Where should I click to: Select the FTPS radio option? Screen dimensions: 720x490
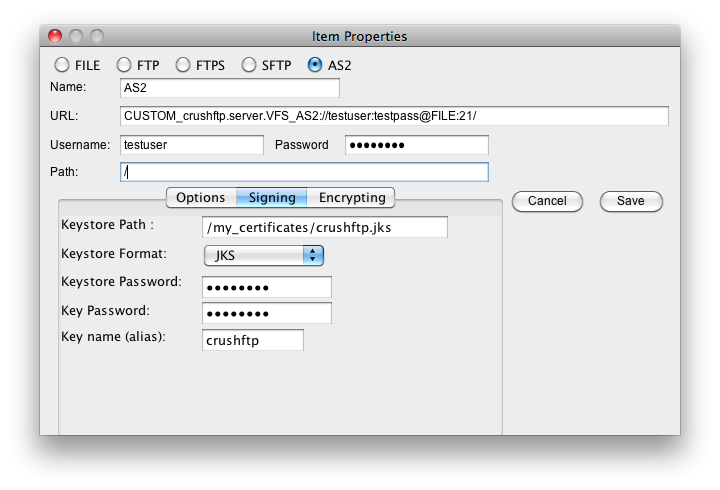click(183, 65)
